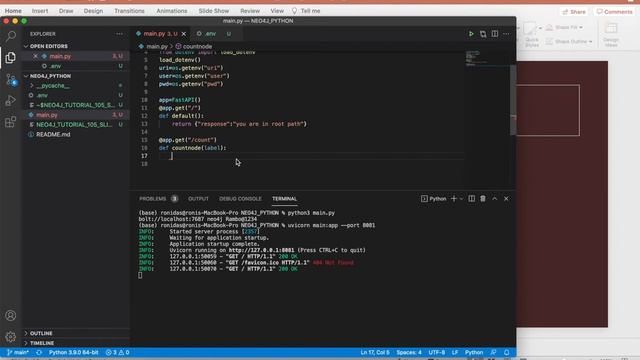Split the terminal panel
The height and width of the screenshot is (360, 640).
471,199
